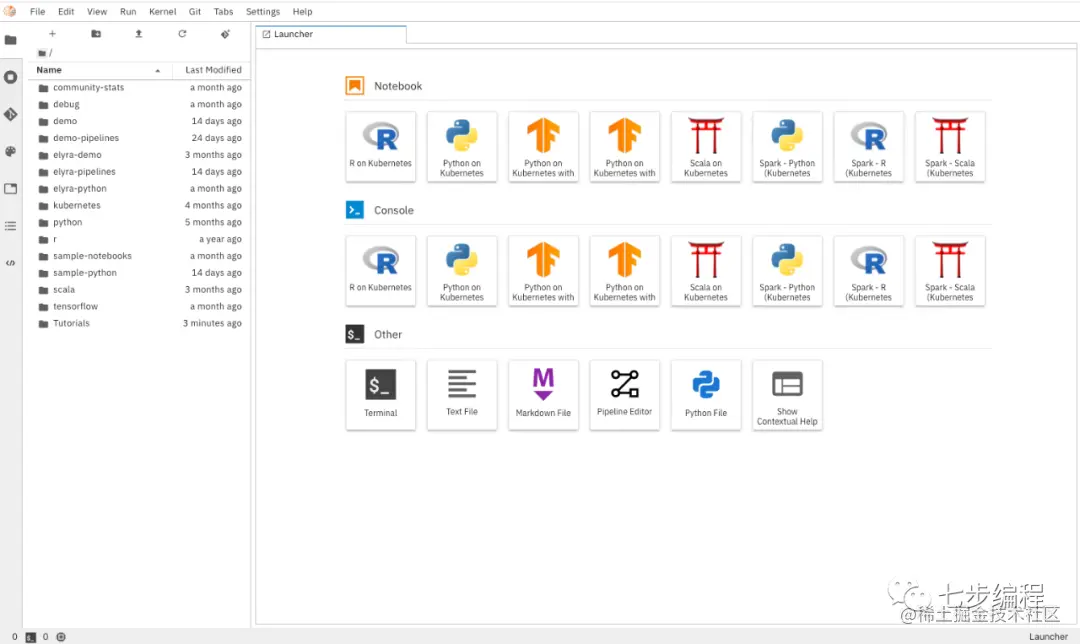Viewport: 1080px width, 644px height.
Task: Select the Tutorials folder
Action: pos(138,324)
